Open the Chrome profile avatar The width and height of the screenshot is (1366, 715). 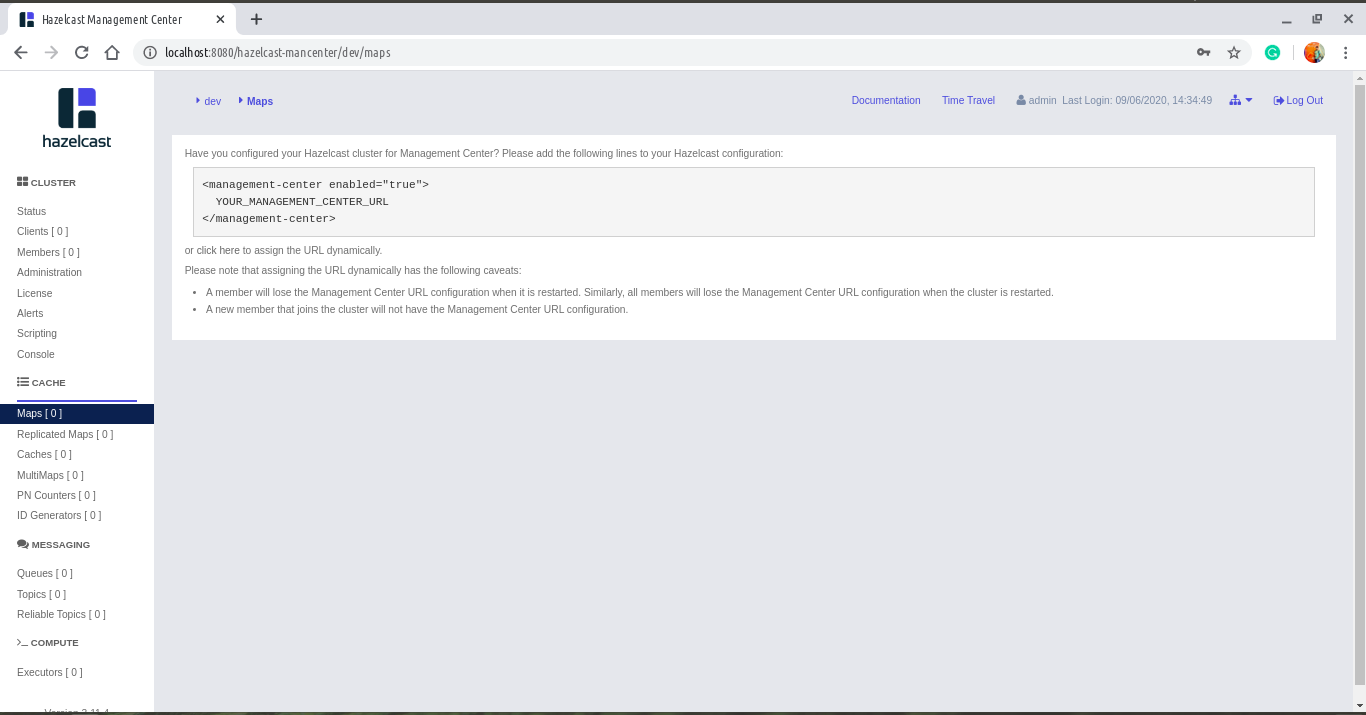[x=1314, y=52]
